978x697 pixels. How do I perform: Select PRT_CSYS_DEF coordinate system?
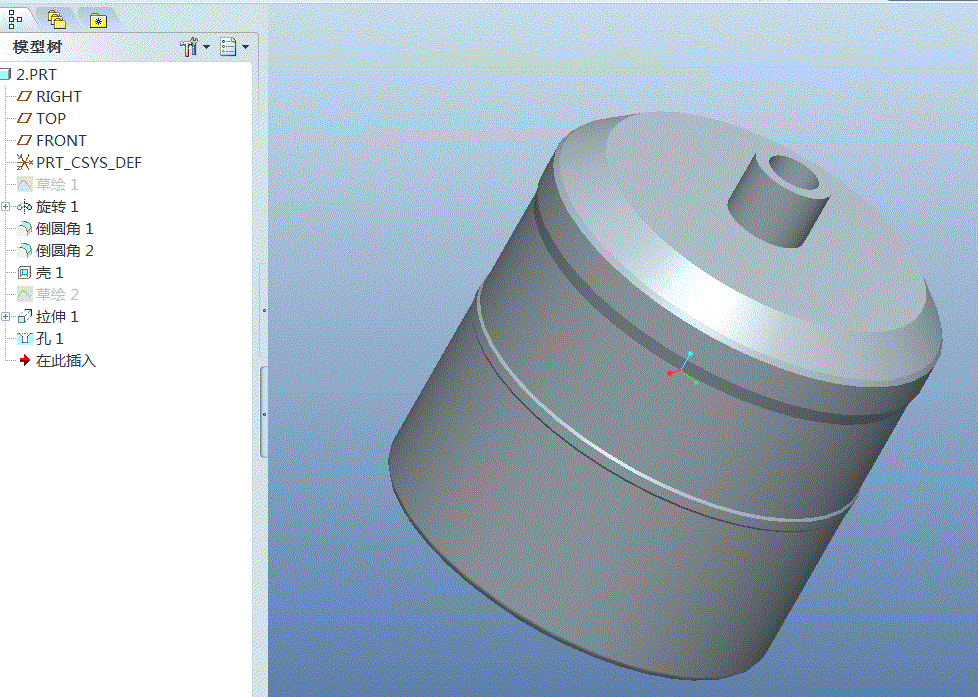click(x=89, y=163)
